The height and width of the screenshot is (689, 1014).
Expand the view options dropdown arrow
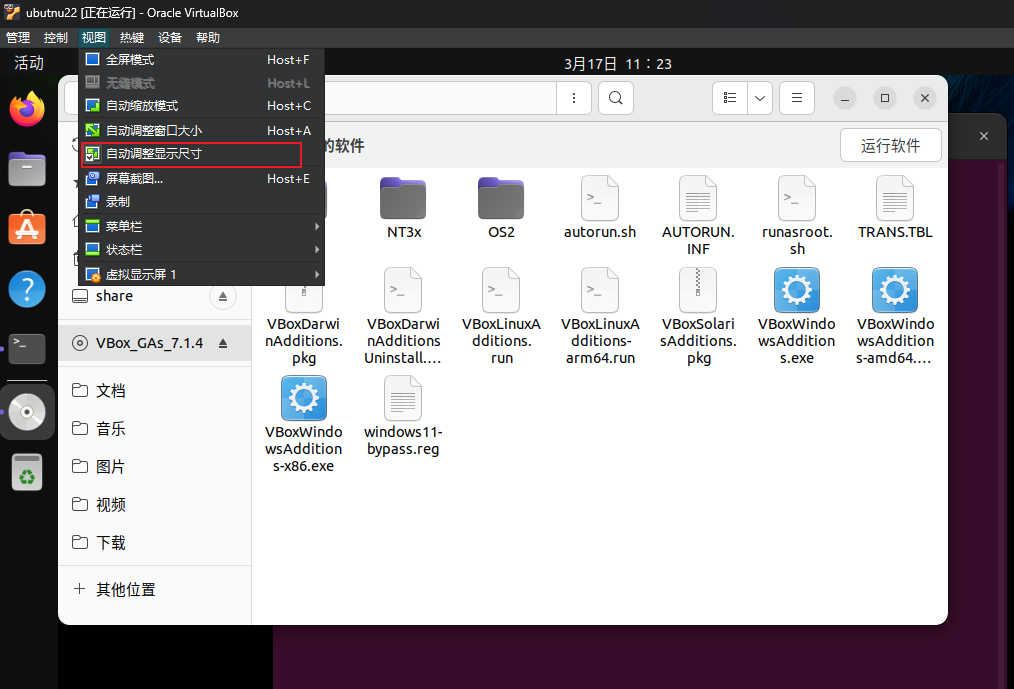[760, 98]
